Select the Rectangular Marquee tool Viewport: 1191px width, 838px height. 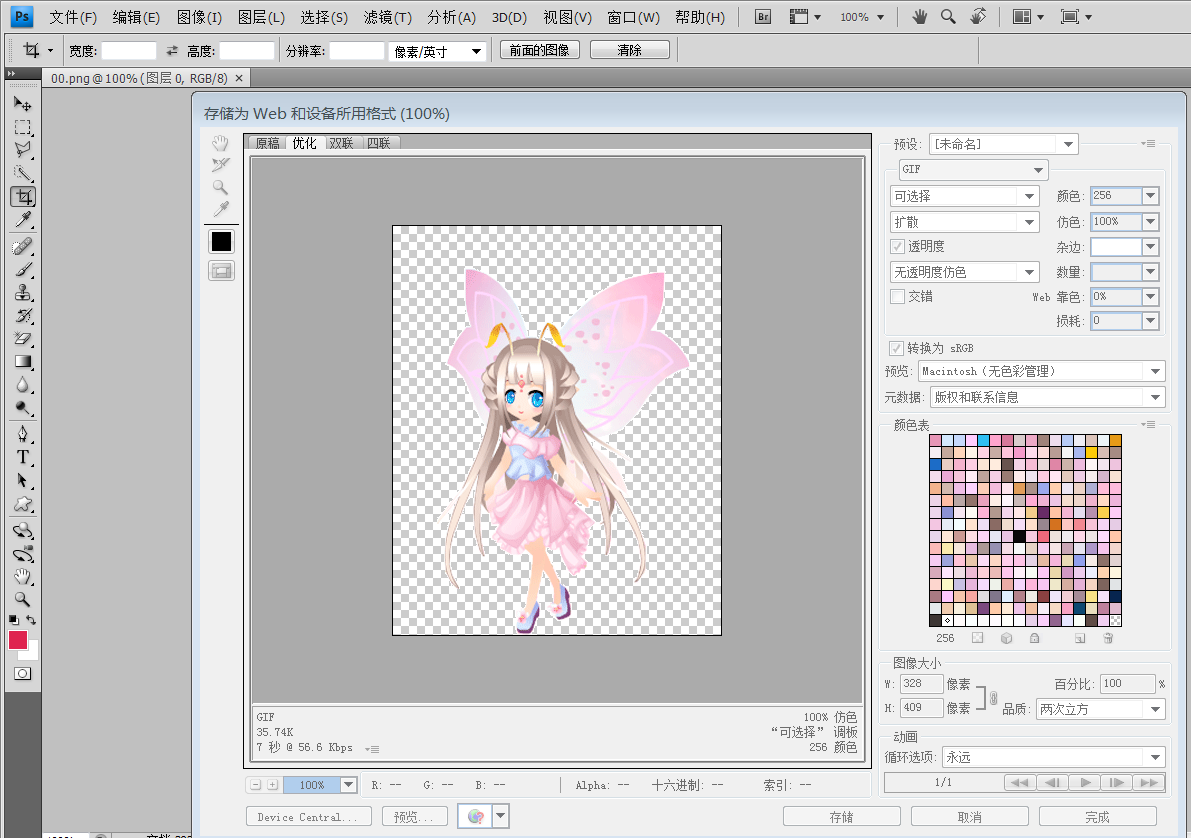23,127
